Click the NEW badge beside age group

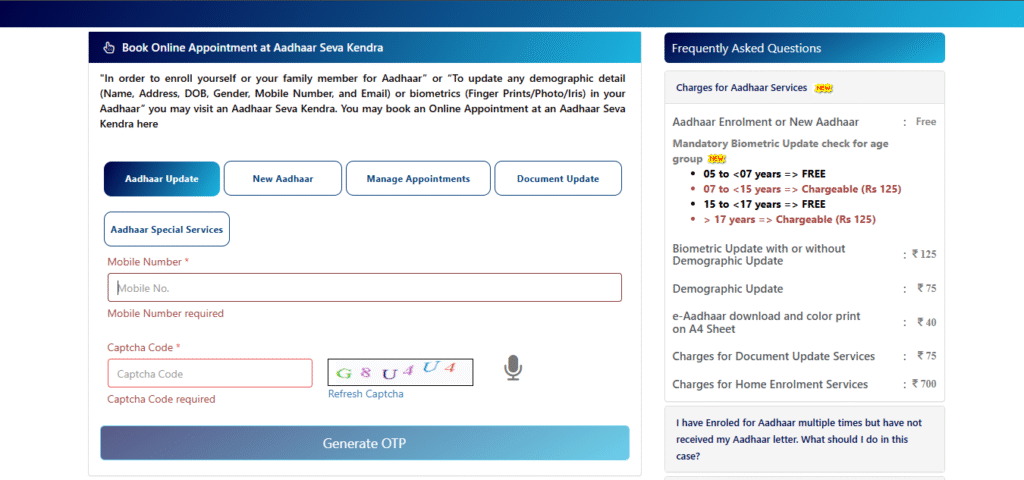click(x=717, y=159)
